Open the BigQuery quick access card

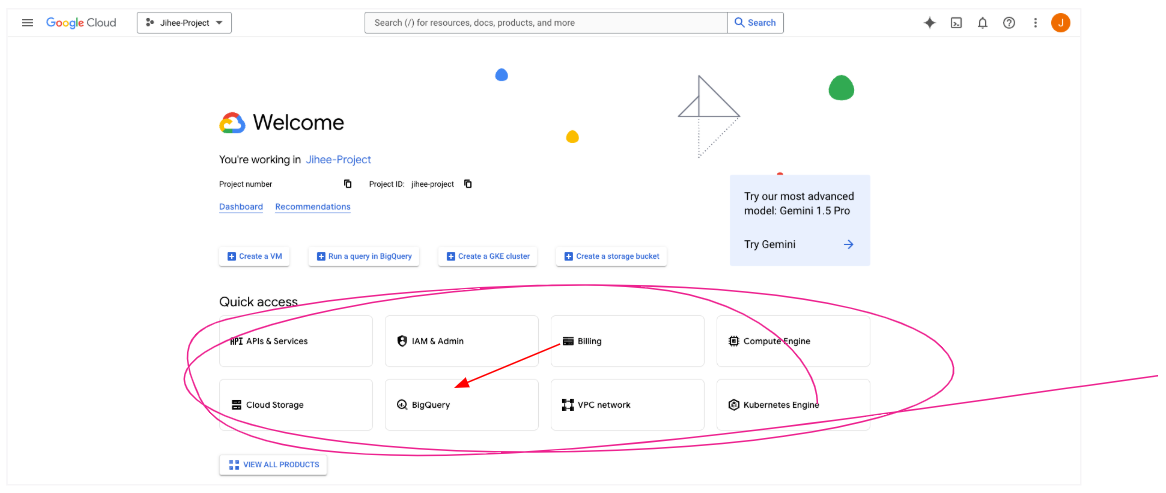pos(462,405)
